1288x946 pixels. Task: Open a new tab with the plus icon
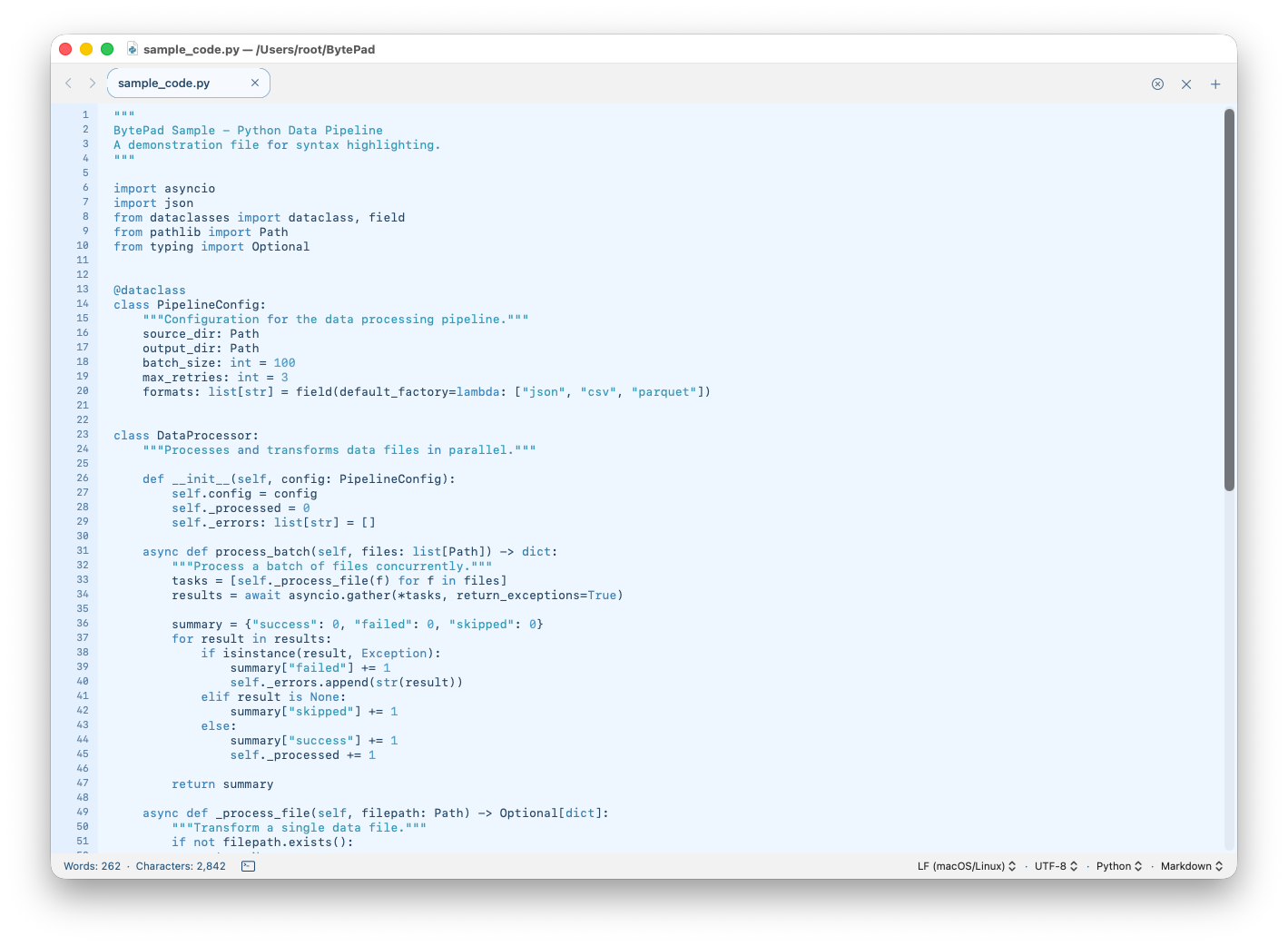(1215, 84)
